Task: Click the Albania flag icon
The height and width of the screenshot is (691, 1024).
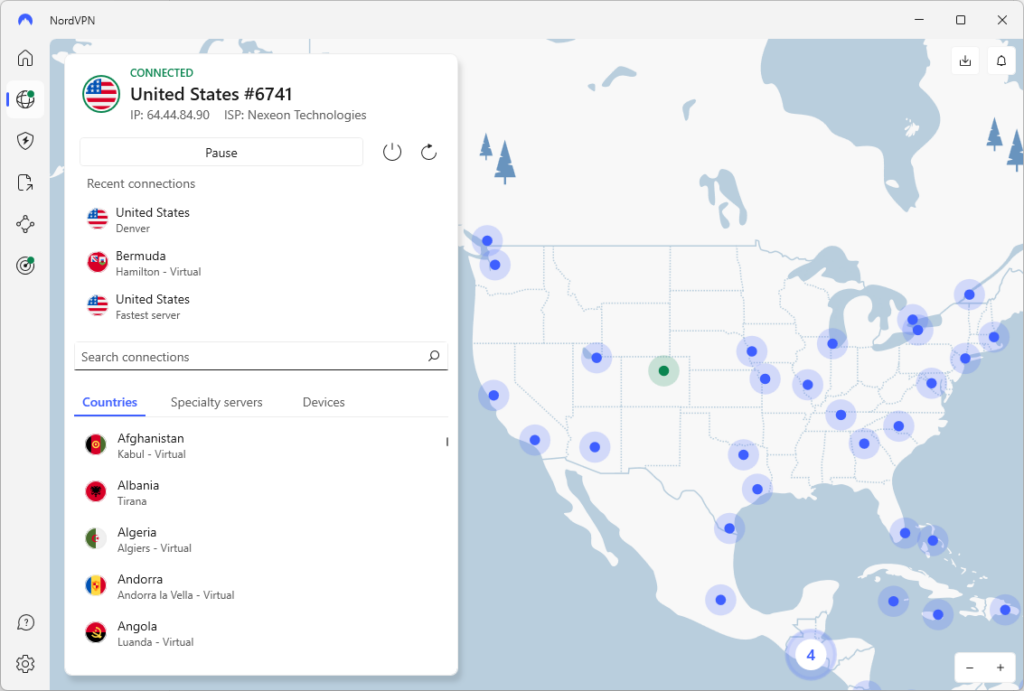Action: point(96,492)
